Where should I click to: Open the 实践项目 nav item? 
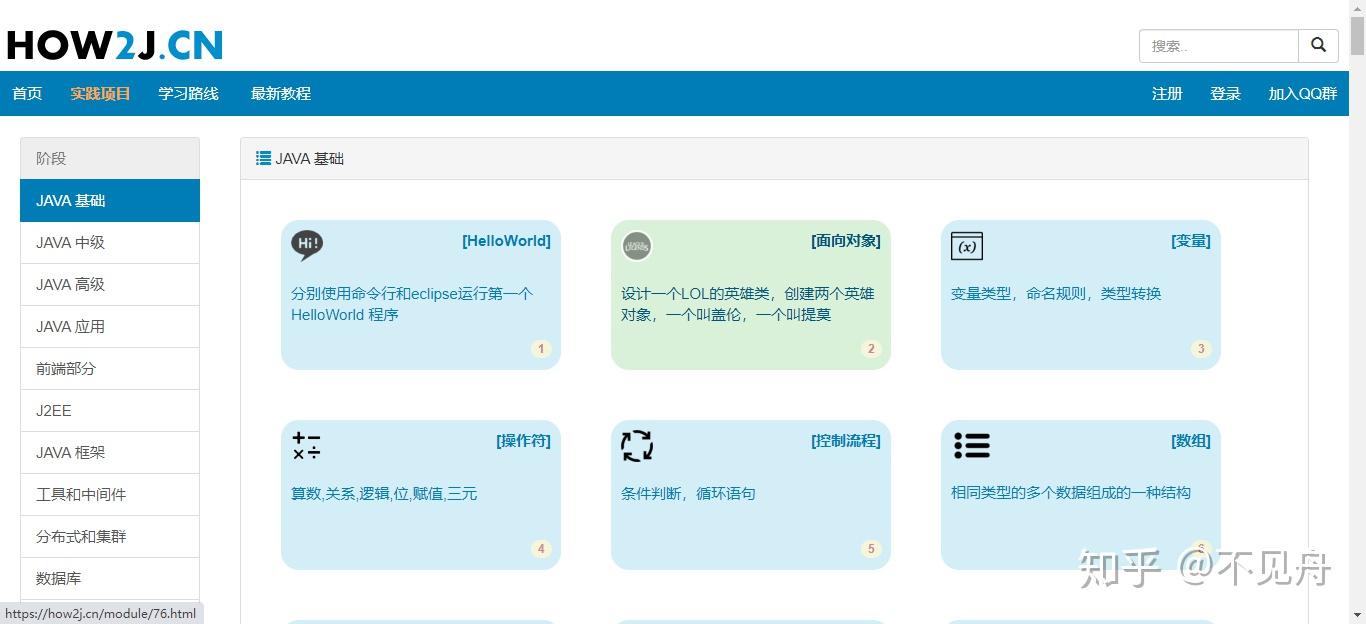coord(100,93)
